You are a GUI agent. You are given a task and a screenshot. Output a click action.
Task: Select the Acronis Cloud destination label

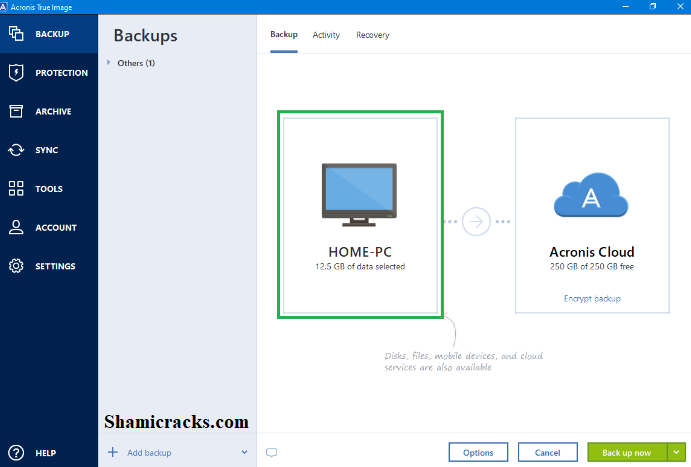[x=592, y=252]
